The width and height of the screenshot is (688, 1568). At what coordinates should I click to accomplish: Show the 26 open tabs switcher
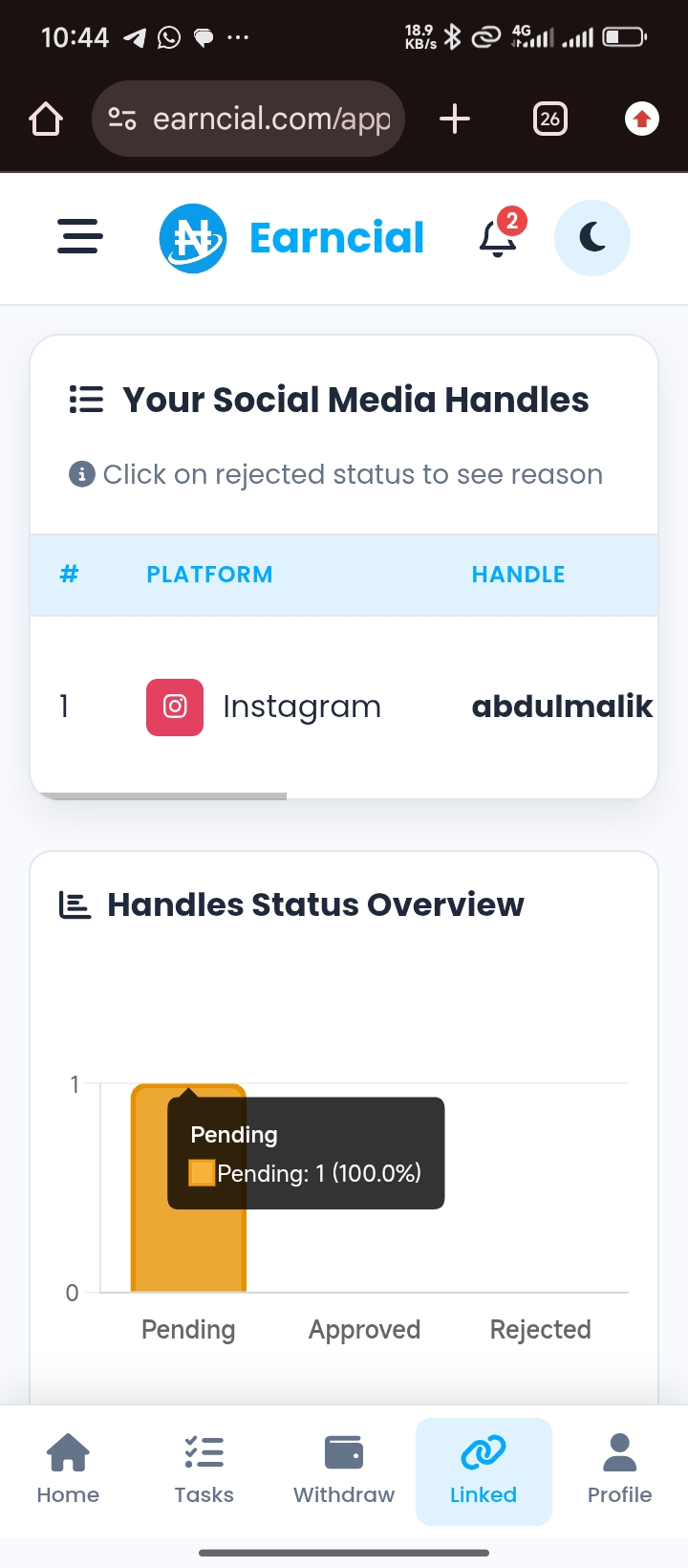tap(549, 120)
